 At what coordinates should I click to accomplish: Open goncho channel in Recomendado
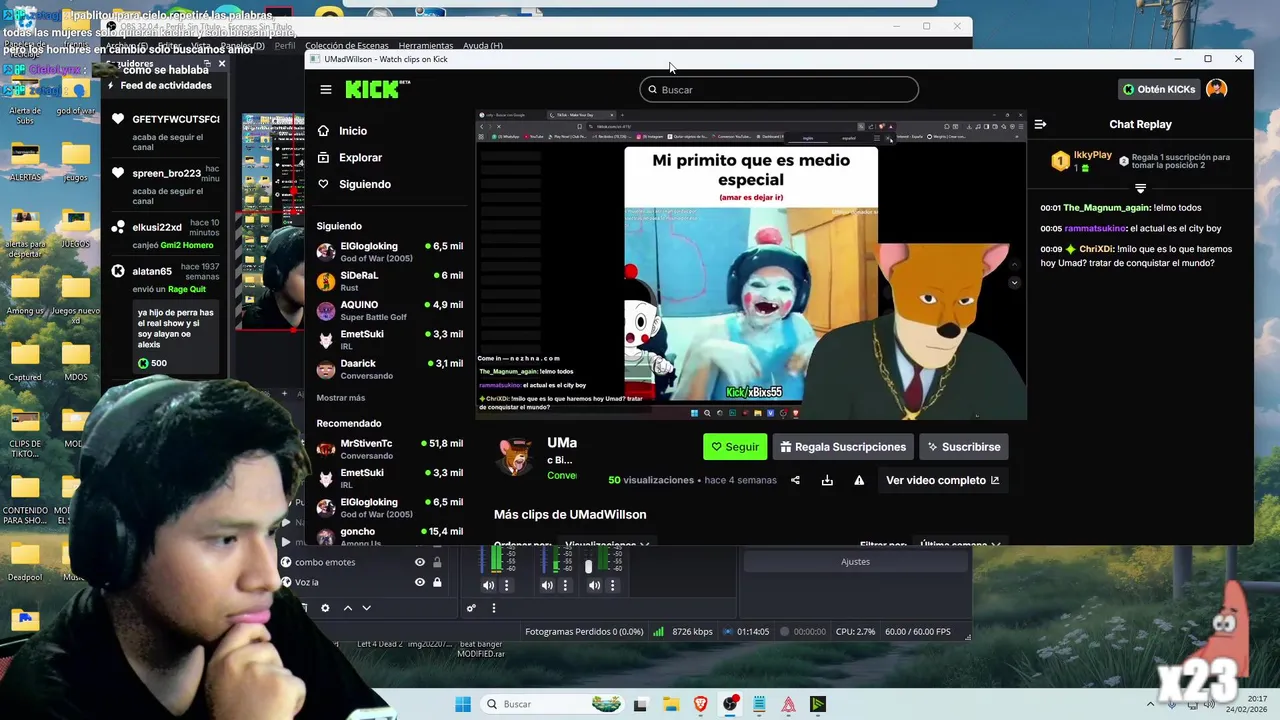click(390, 537)
